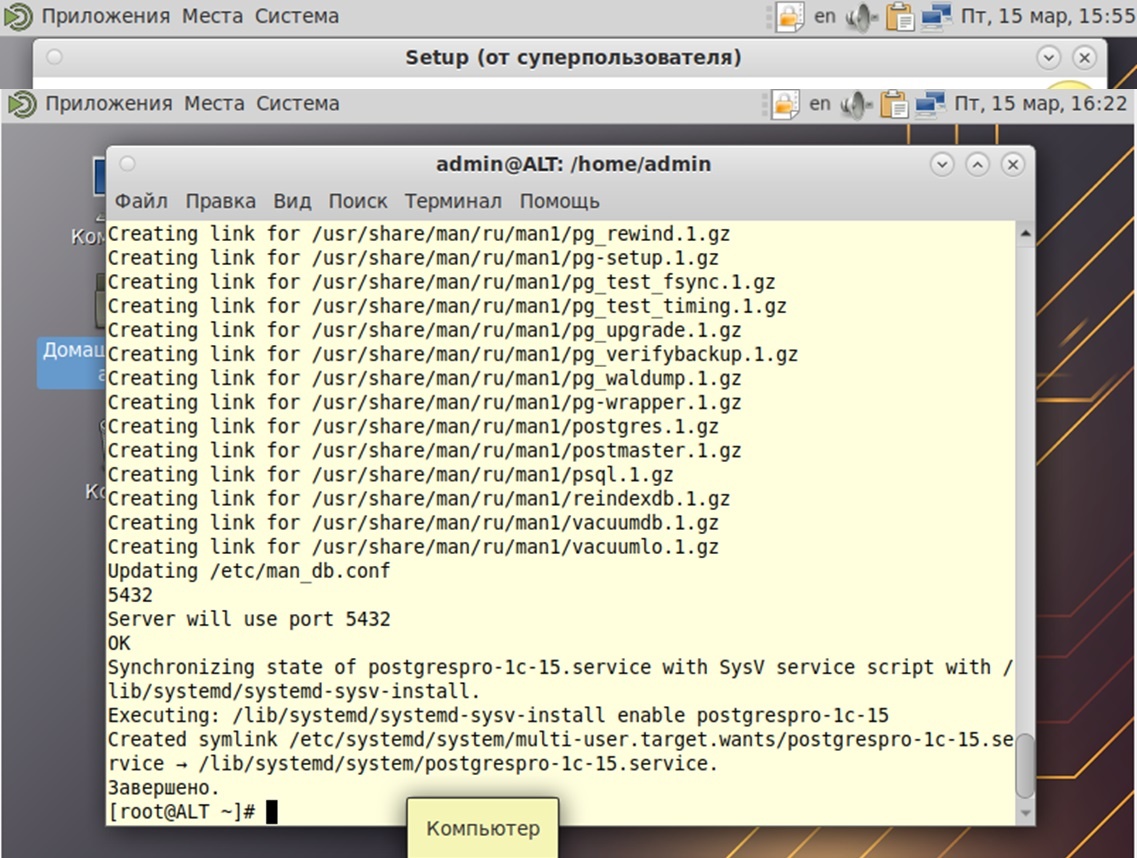
Task: Click the root@ALT terminal prompt line
Action: tap(193, 812)
